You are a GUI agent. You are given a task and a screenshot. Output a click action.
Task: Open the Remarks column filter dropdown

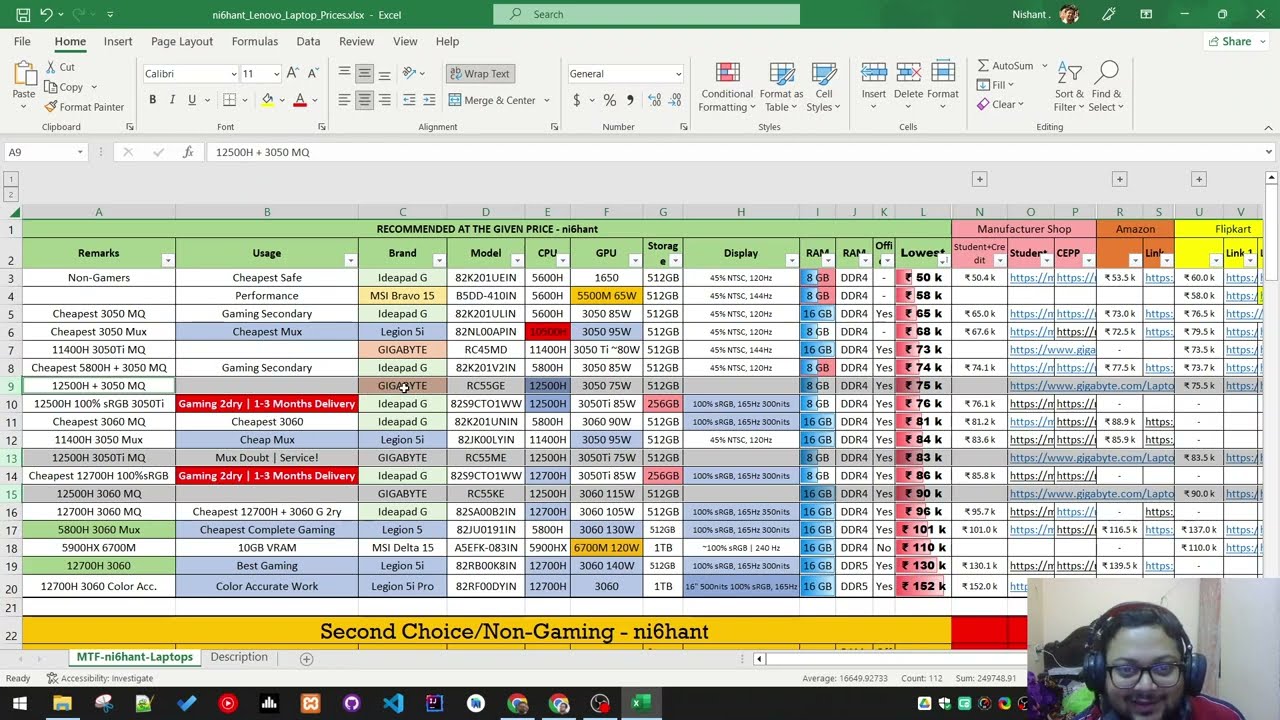click(167, 260)
